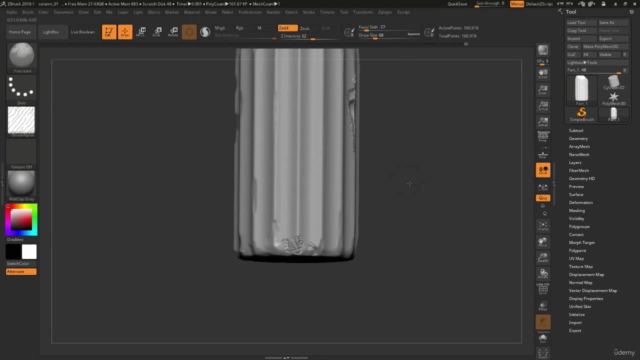The width and height of the screenshot is (640, 360).
Task: Expand the Subtool palette section
Action: [x=576, y=131]
